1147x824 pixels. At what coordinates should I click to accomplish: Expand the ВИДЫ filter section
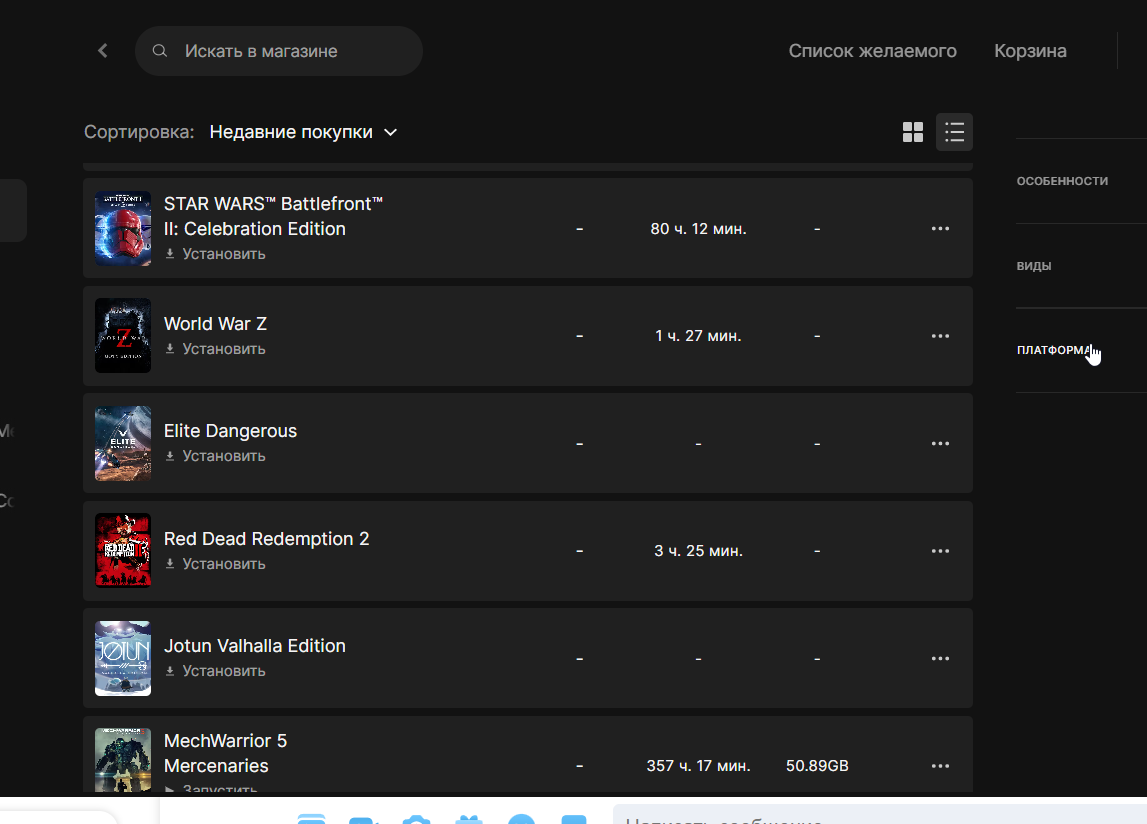pyautogui.click(x=1034, y=266)
